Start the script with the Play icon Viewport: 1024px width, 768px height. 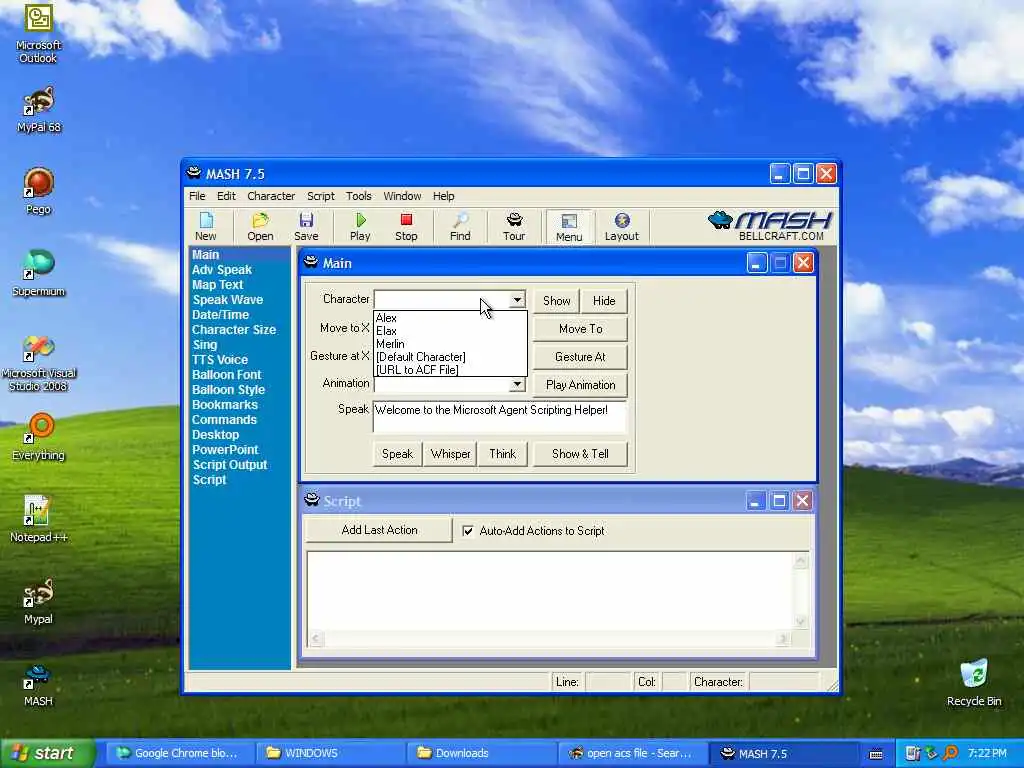[360, 227]
